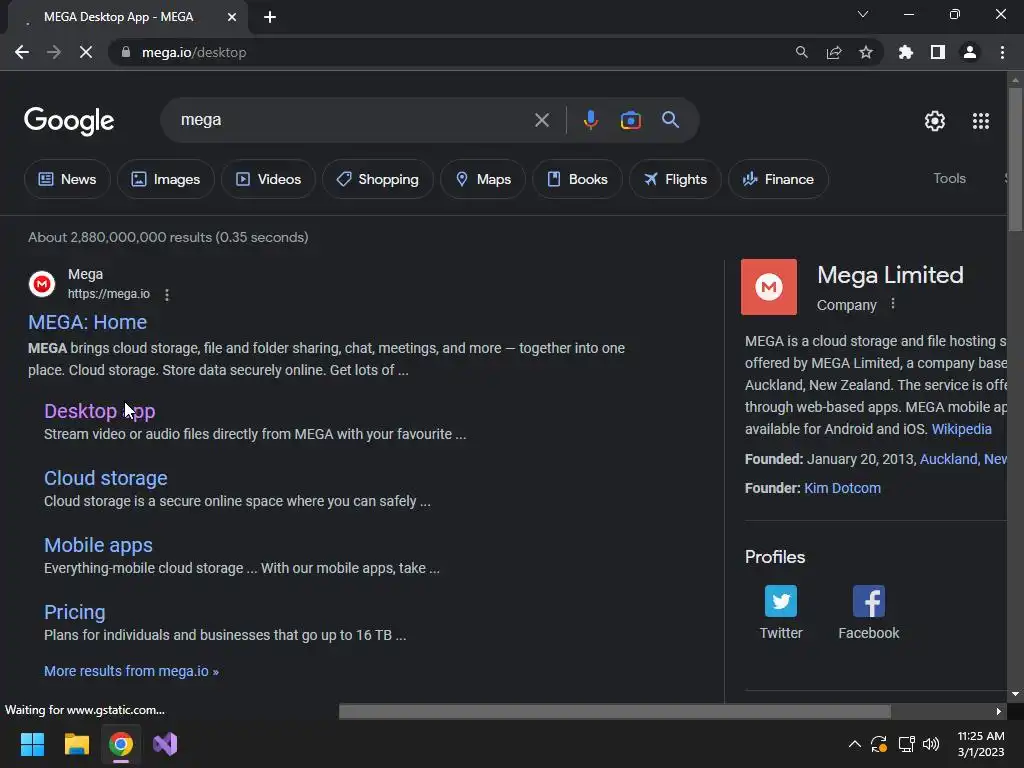Follow the Auckland location link

pyautogui.click(x=963, y=459)
